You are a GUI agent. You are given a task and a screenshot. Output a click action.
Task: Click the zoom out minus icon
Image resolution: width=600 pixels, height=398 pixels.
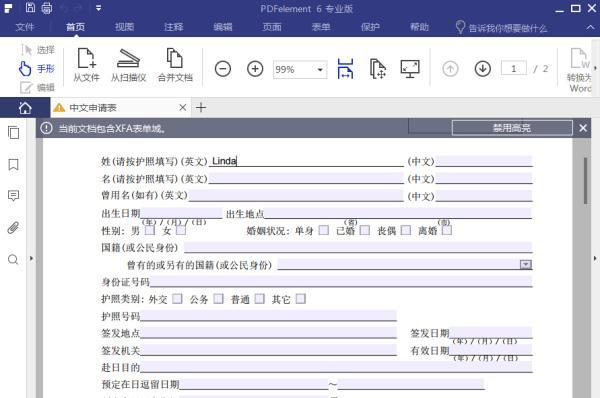pos(223,69)
